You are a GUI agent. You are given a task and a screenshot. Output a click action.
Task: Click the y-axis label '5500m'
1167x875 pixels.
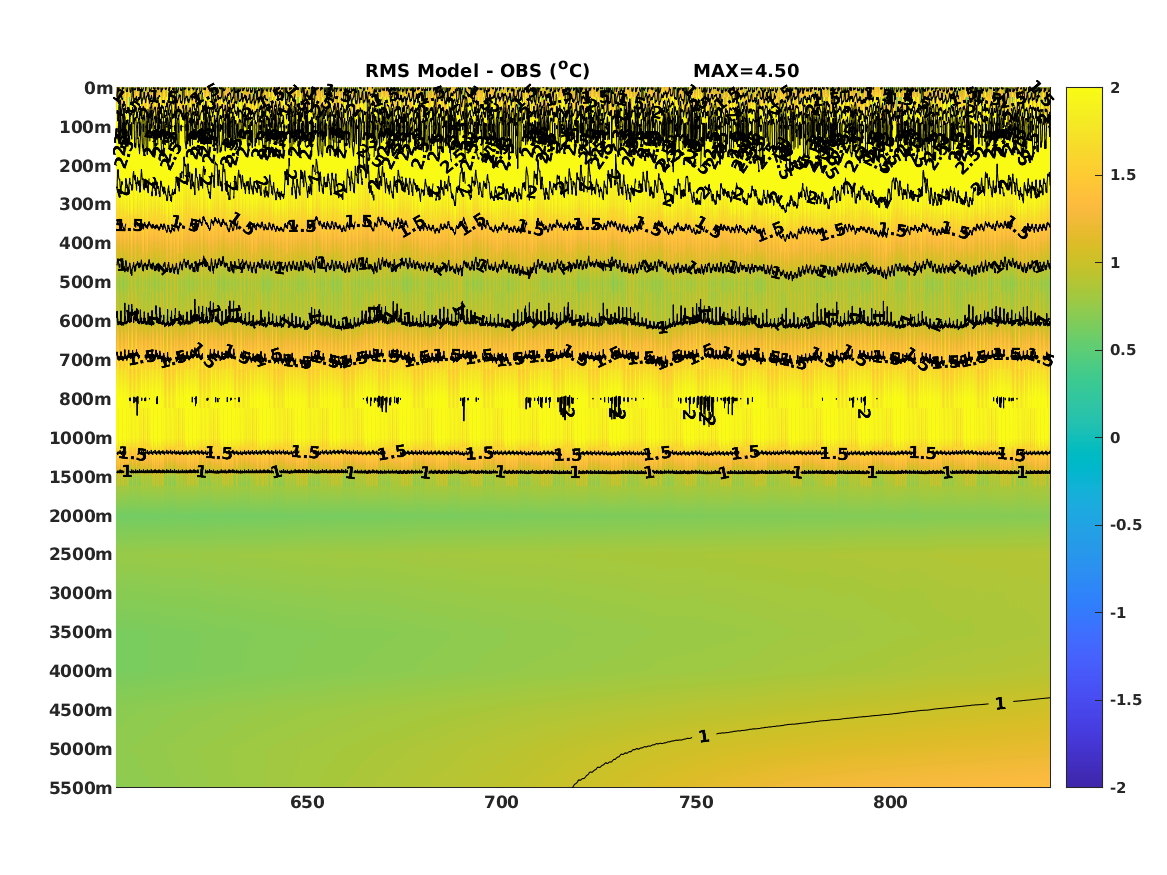tap(81, 788)
